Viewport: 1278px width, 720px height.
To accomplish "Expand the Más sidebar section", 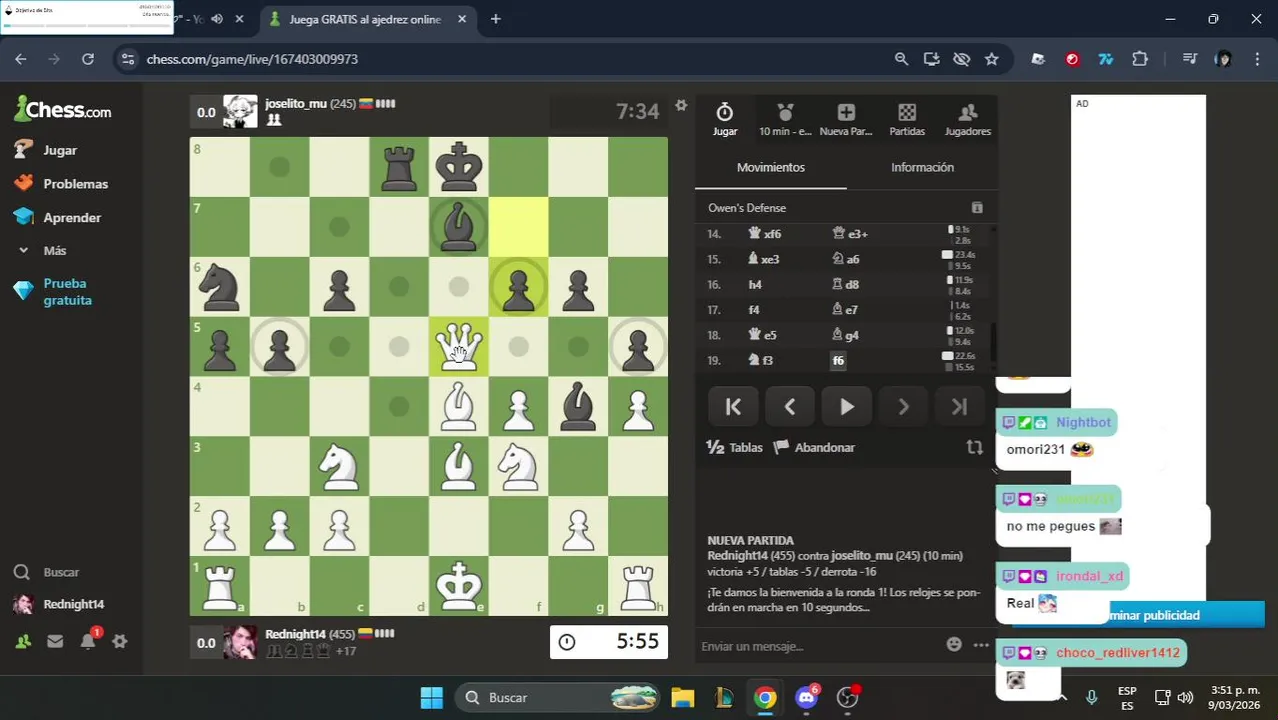I will coord(42,250).
